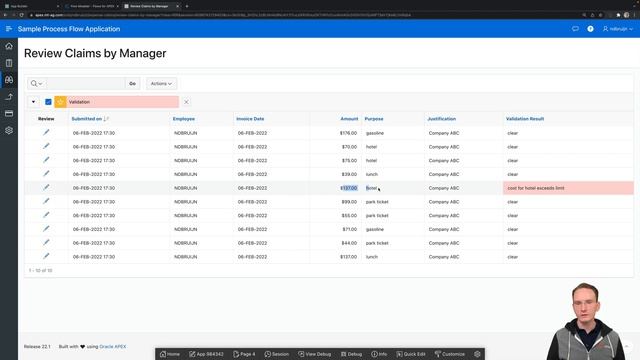Edit the $70.00 hotel claim
Screen dimensions: 640x360
[46, 146]
